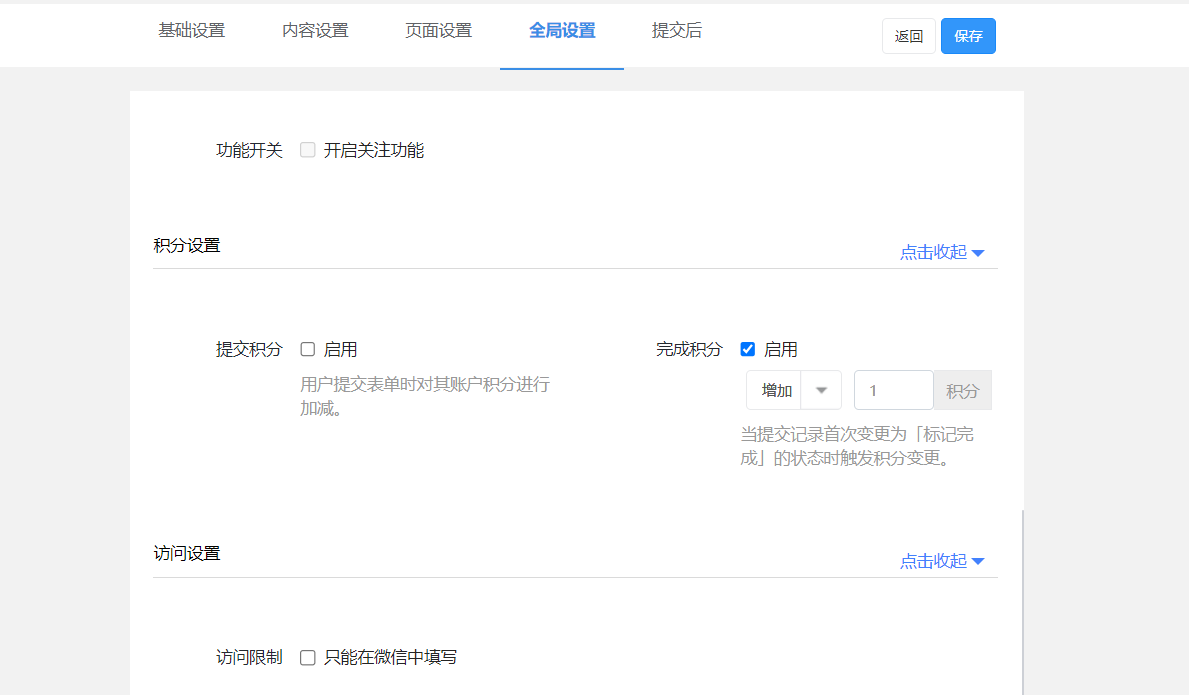
Task: Click the 提交积分 hint text about 账户积分
Action: pyautogui.click(x=425, y=396)
